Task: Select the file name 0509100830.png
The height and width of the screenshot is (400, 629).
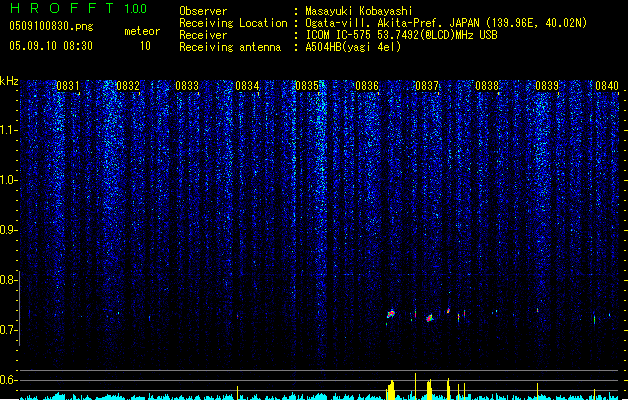Action: pos(51,26)
